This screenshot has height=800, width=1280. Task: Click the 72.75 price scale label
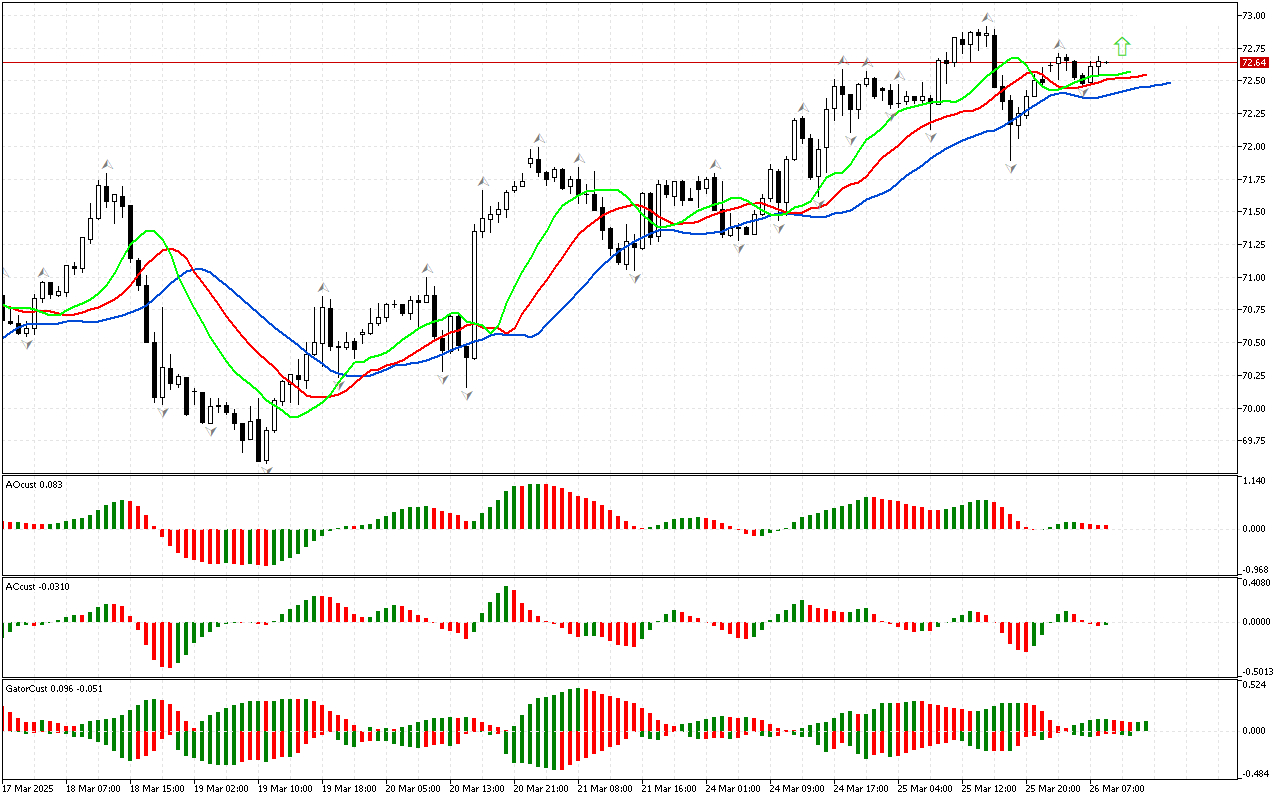click(x=1253, y=49)
